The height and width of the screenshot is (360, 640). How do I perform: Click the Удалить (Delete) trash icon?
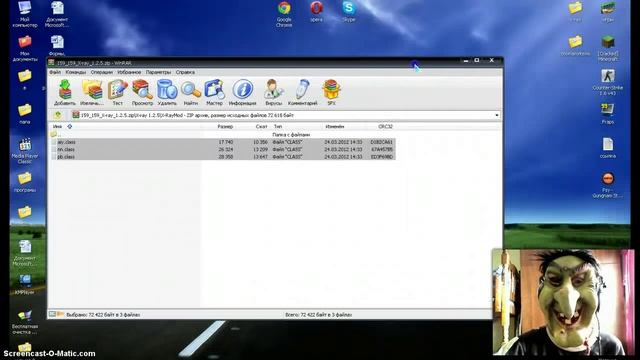(x=167, y=92)
